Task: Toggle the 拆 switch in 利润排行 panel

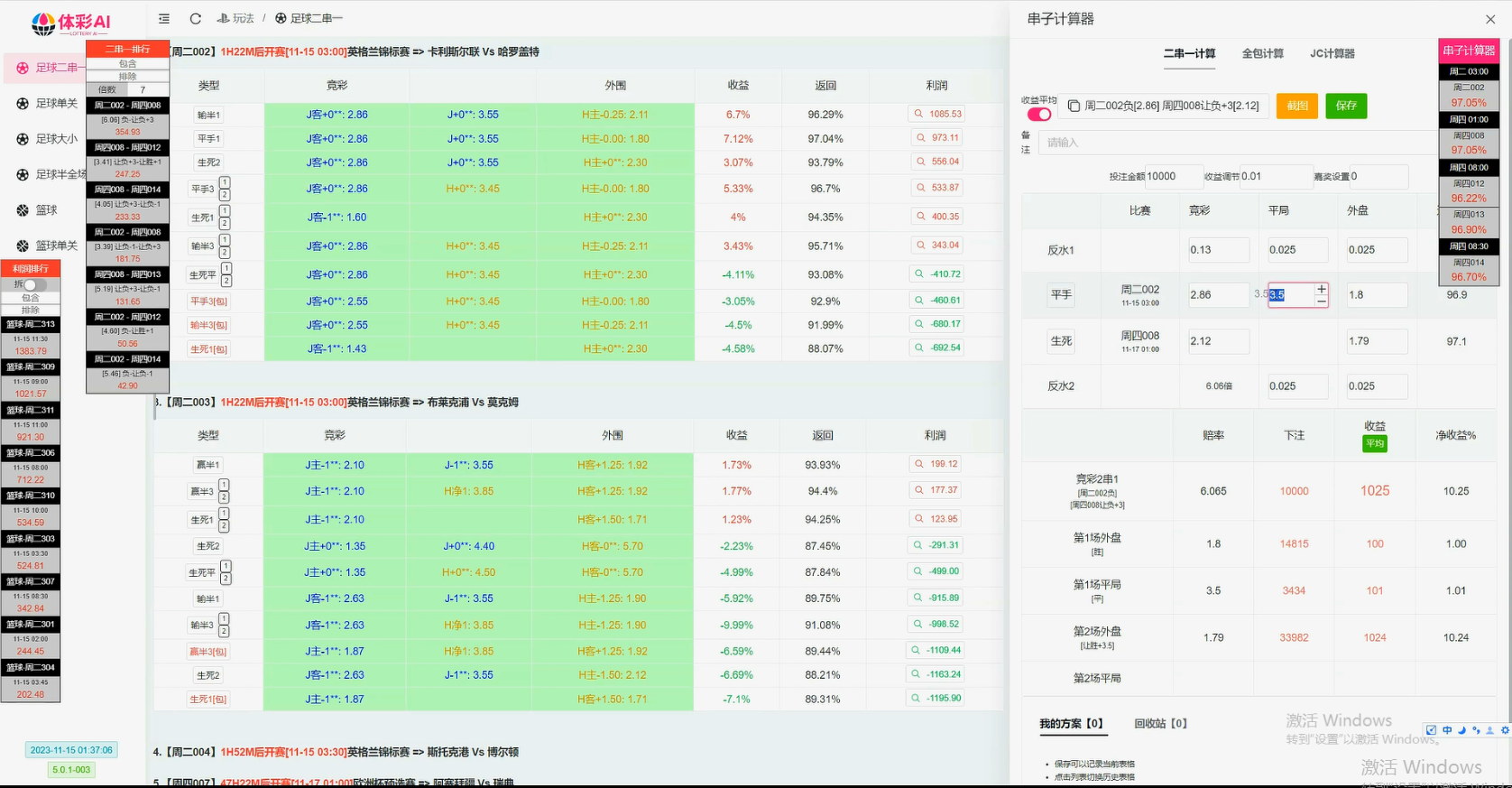Action: tap(33, 284)
